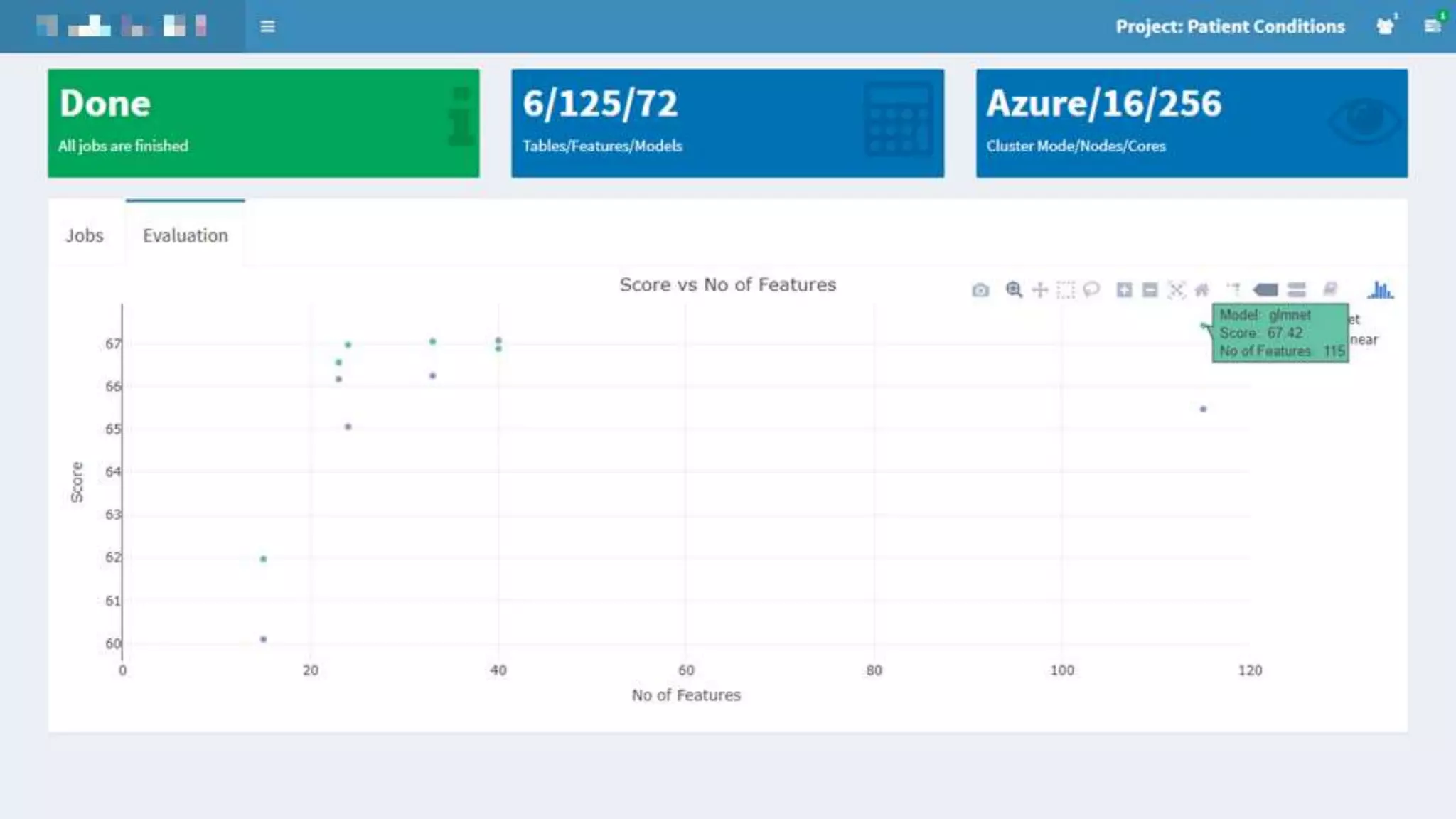Open the Plotly chart logo link
This screenshot has height=819, width=1456.
(1380, 290)
